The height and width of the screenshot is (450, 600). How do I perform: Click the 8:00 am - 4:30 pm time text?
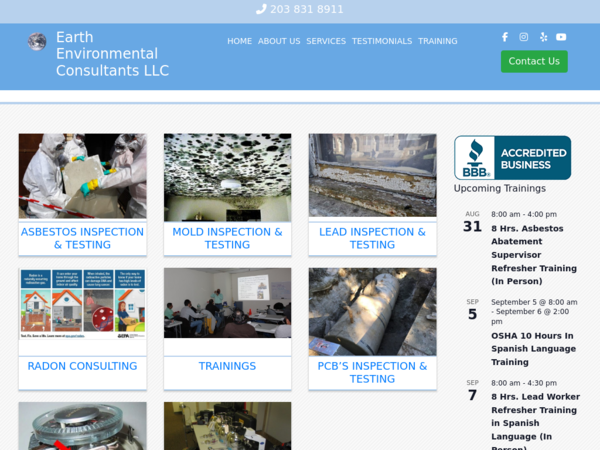[524, 383]
